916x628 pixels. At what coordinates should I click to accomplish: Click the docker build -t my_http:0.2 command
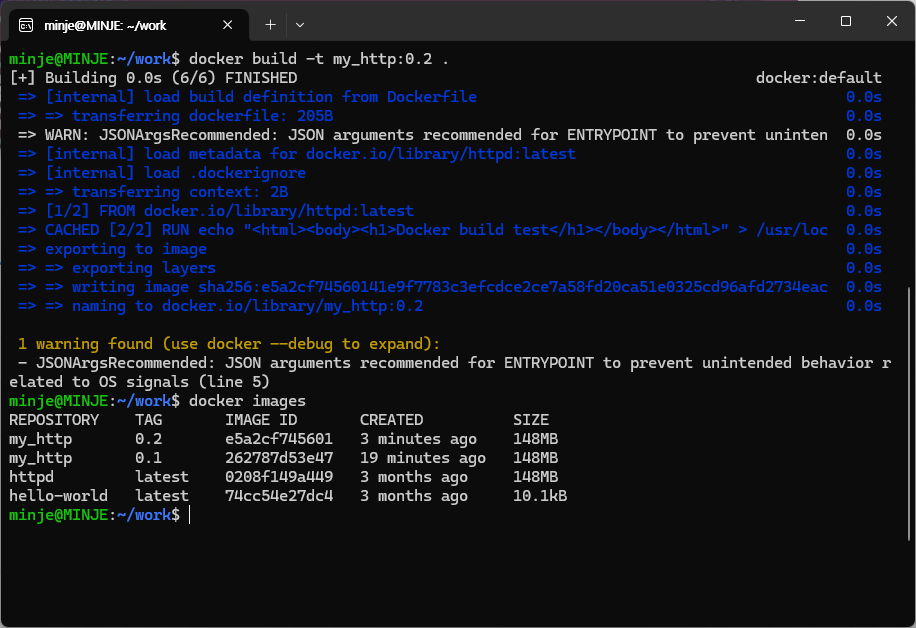[318, 59]
